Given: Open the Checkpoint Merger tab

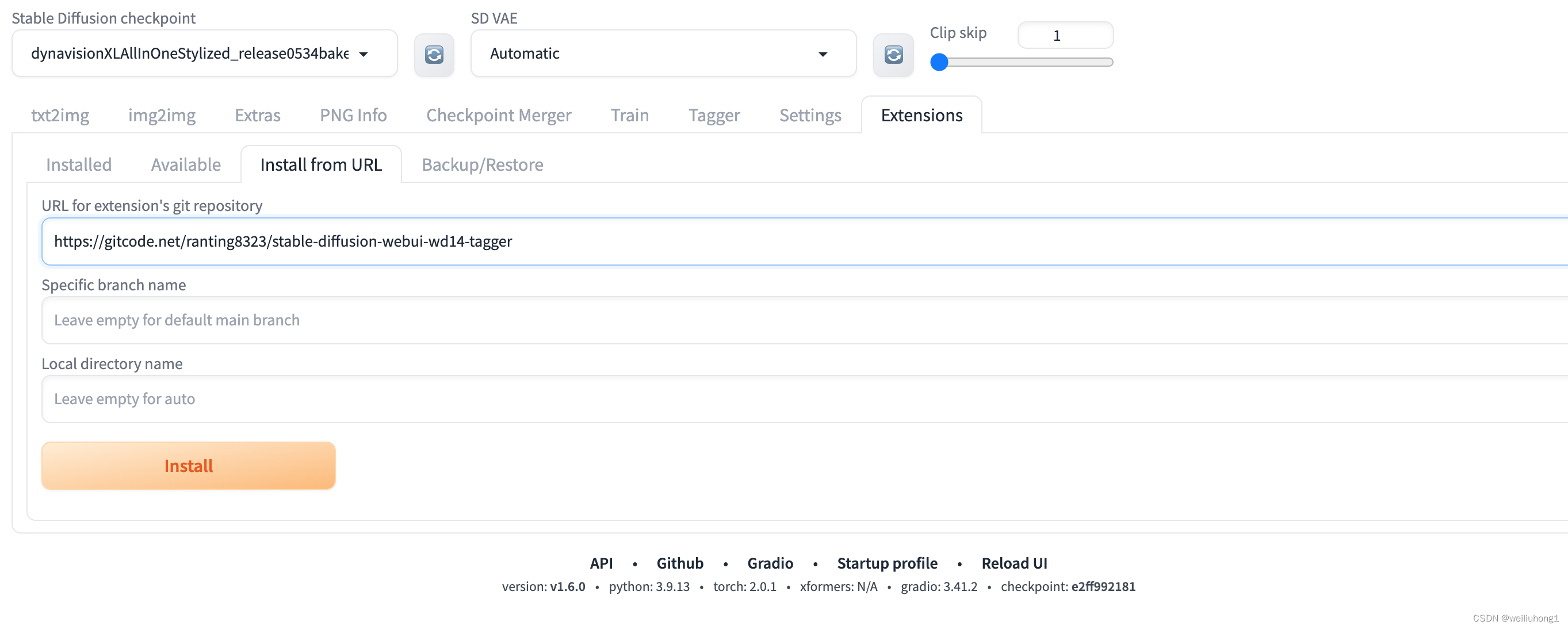Looking at the screenshot, I should pos(499,115).
